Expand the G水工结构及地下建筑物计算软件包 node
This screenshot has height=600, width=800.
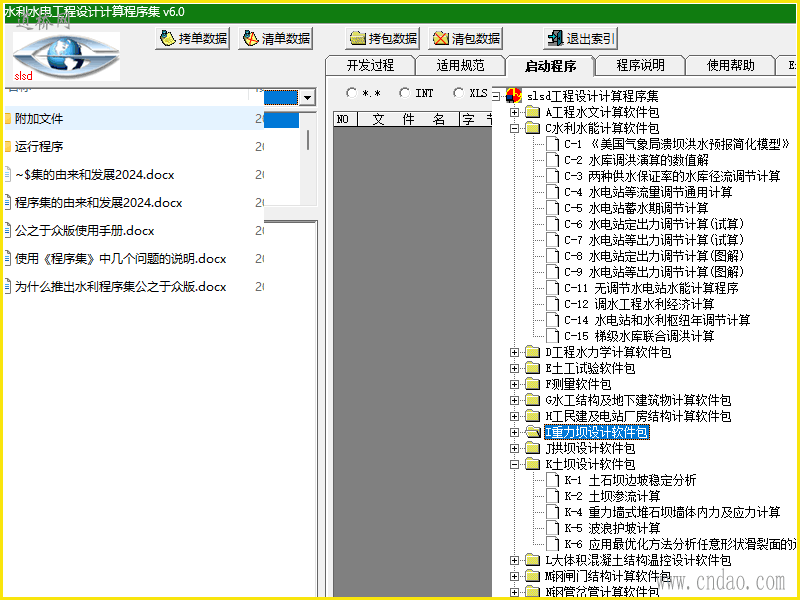point(514,400)
